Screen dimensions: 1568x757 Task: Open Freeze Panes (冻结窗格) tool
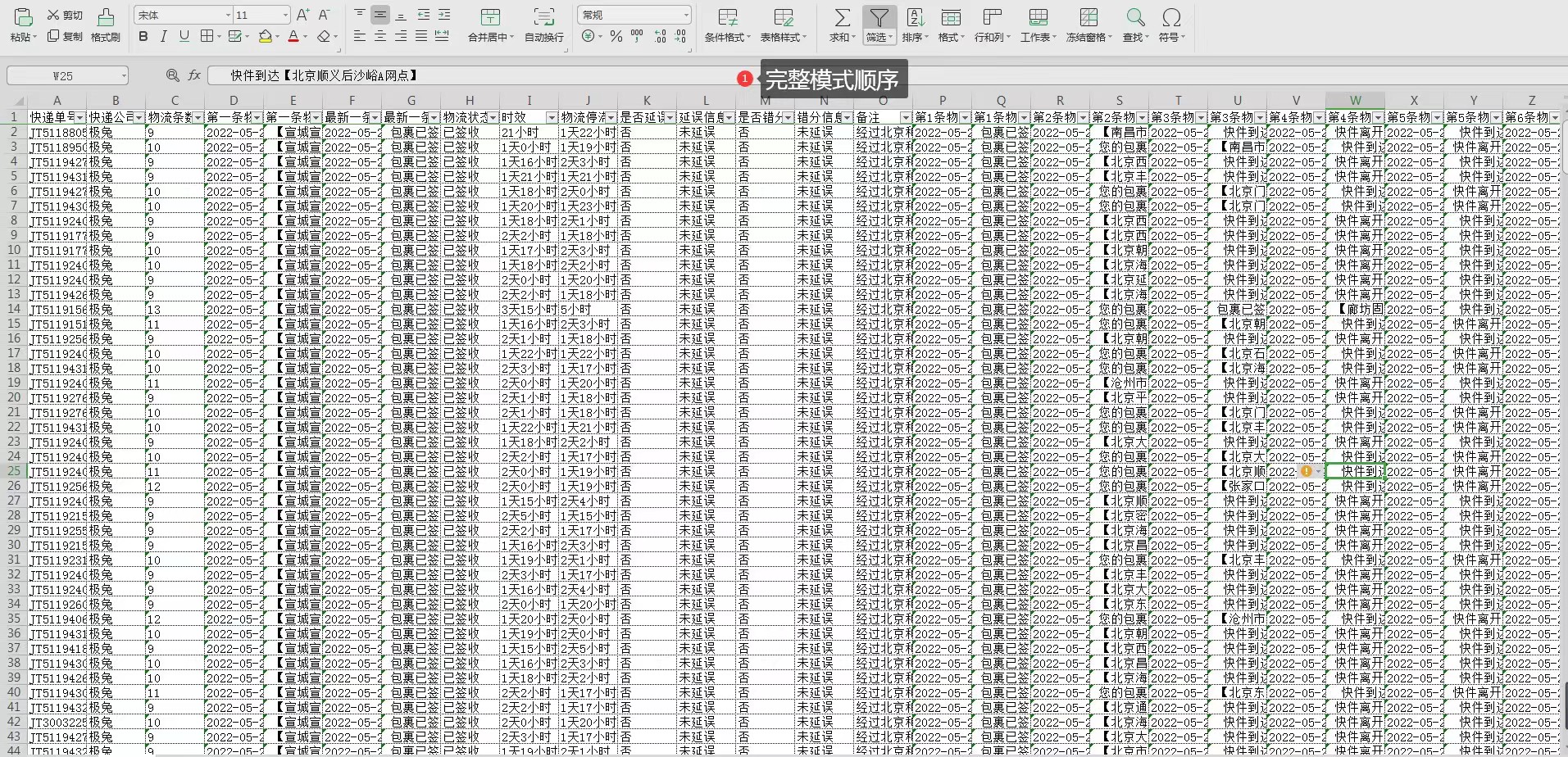click(x=1088, y=25)
